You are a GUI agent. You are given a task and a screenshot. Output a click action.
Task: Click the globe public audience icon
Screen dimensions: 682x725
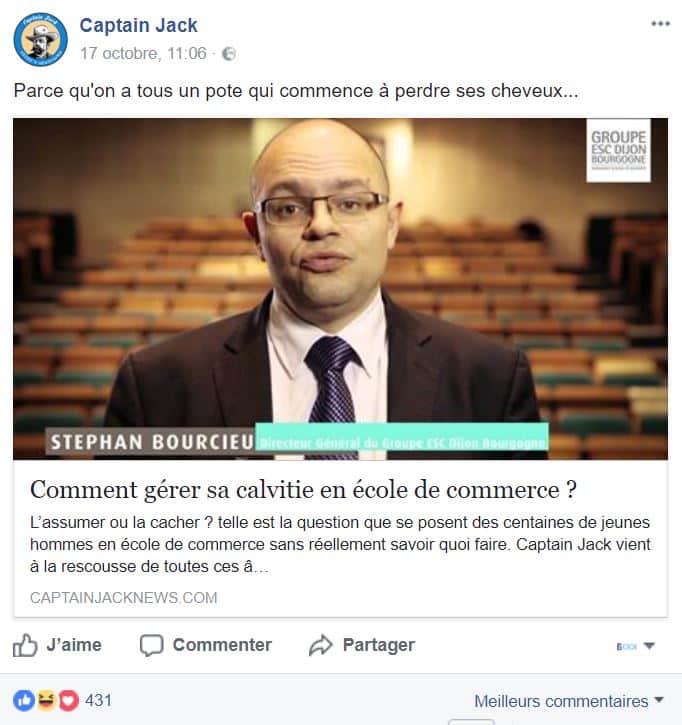click(x=229, y=54)
